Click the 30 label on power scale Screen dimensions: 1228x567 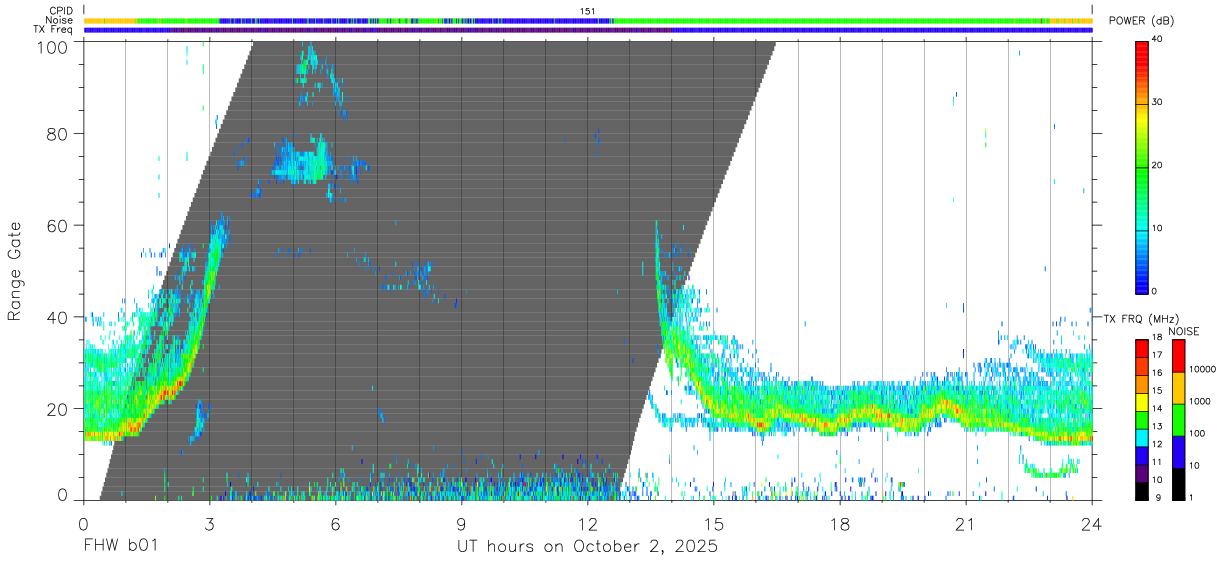point(1158,103)
